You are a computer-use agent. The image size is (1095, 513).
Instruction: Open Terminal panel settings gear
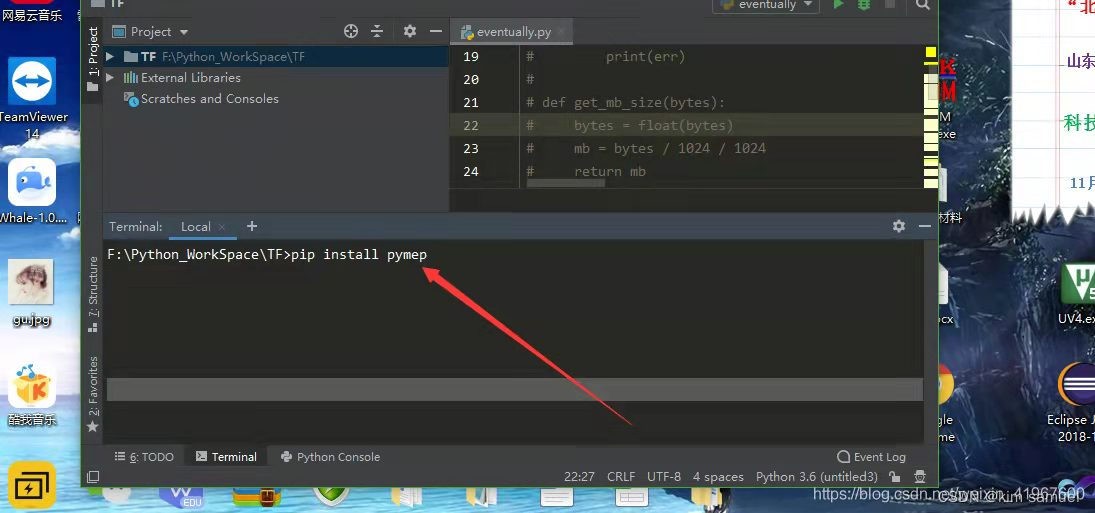(899, 226)
